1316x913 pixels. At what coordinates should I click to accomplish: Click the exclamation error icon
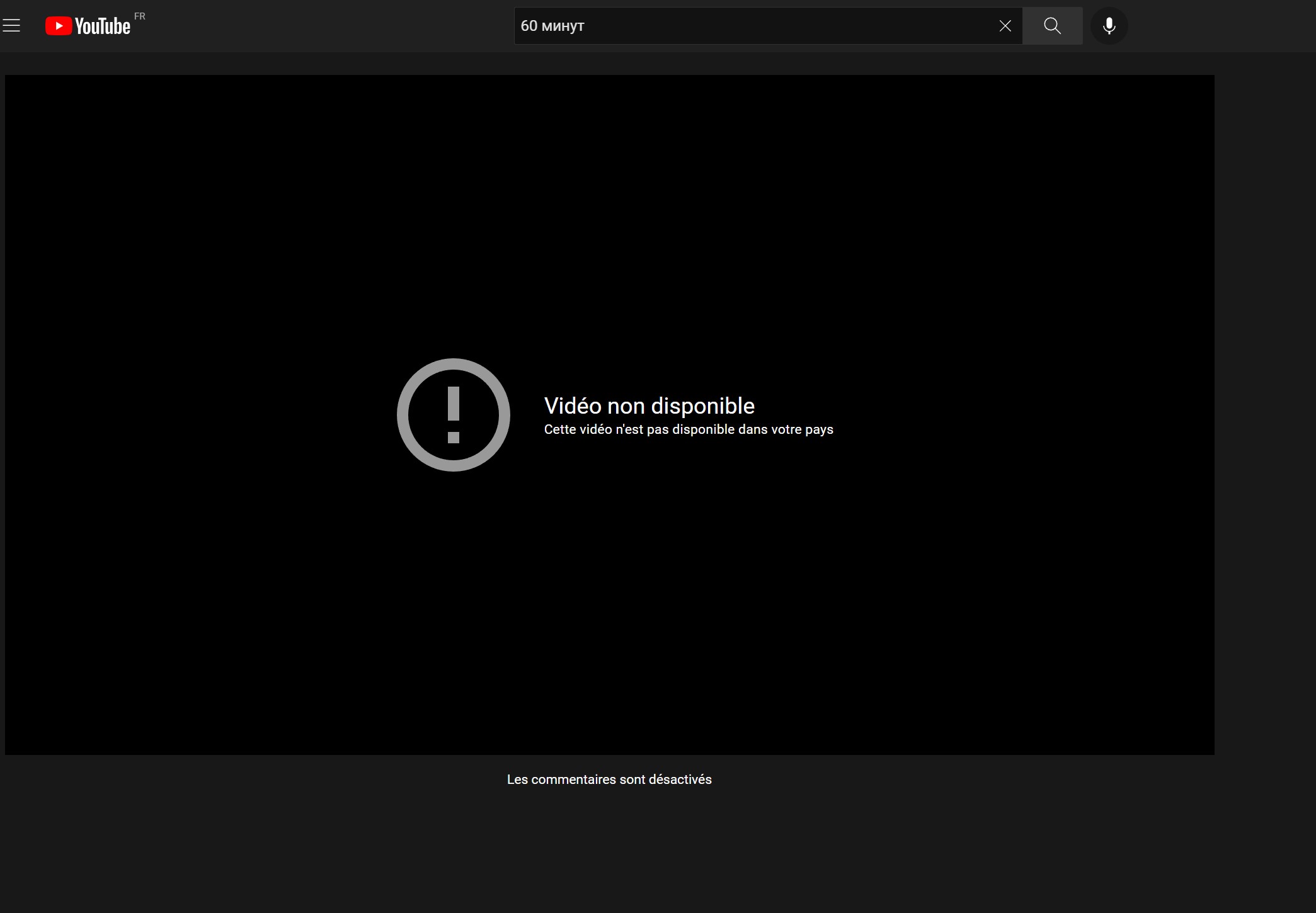coord(453,415)
